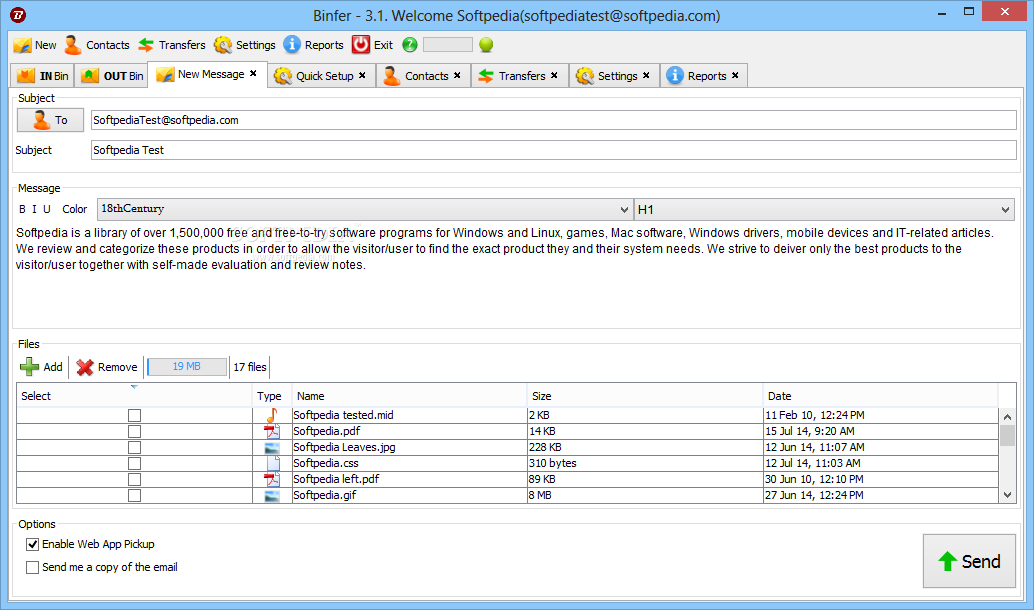Click the image icon for Softpedia.gif
The width and height of the screenshot is (1034, 610).
click(272, 495)
